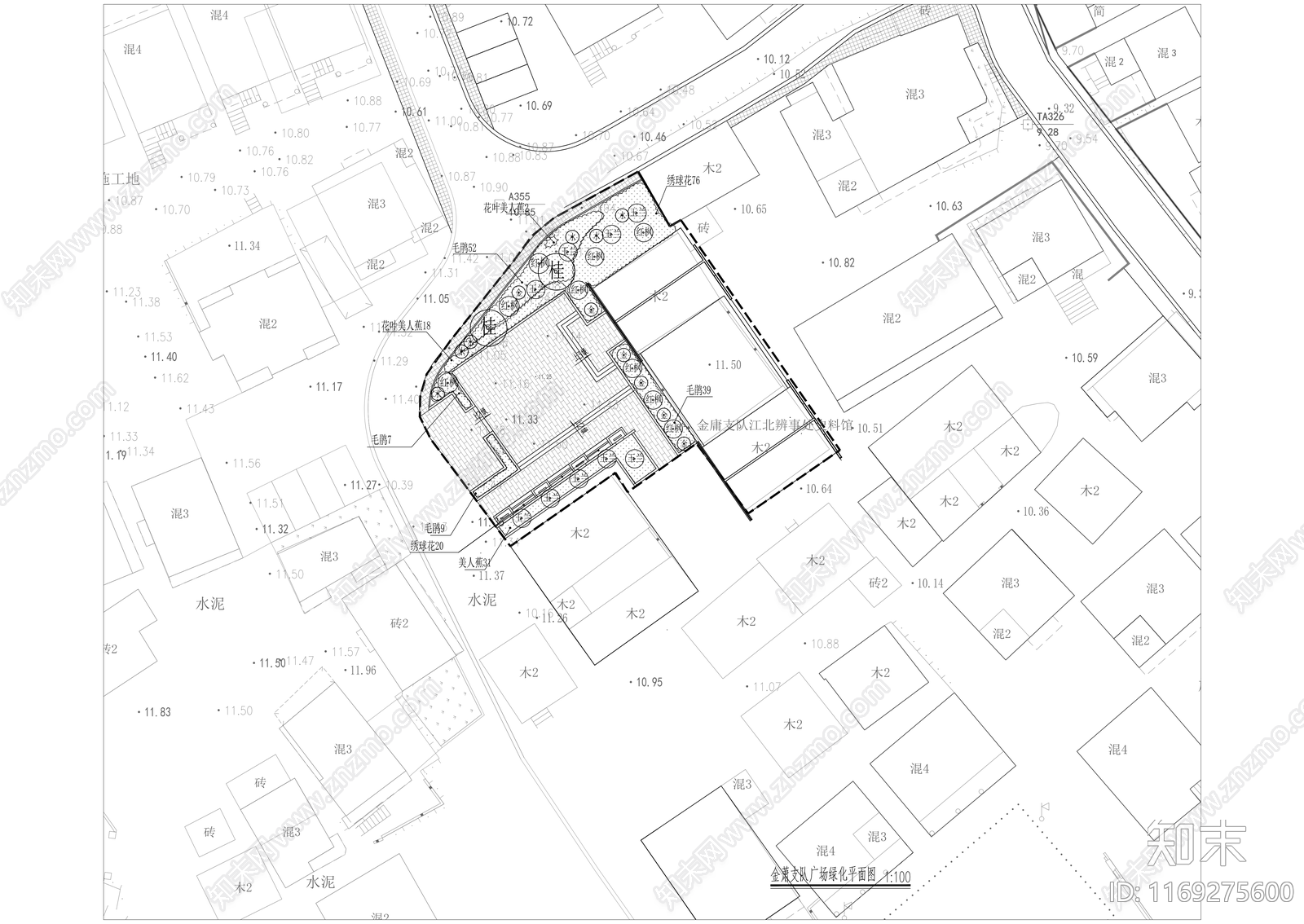Click the drawing title 金萧支队广场绿化平面图 1:100
1304x924 pixels.
(x=841, y=877)
